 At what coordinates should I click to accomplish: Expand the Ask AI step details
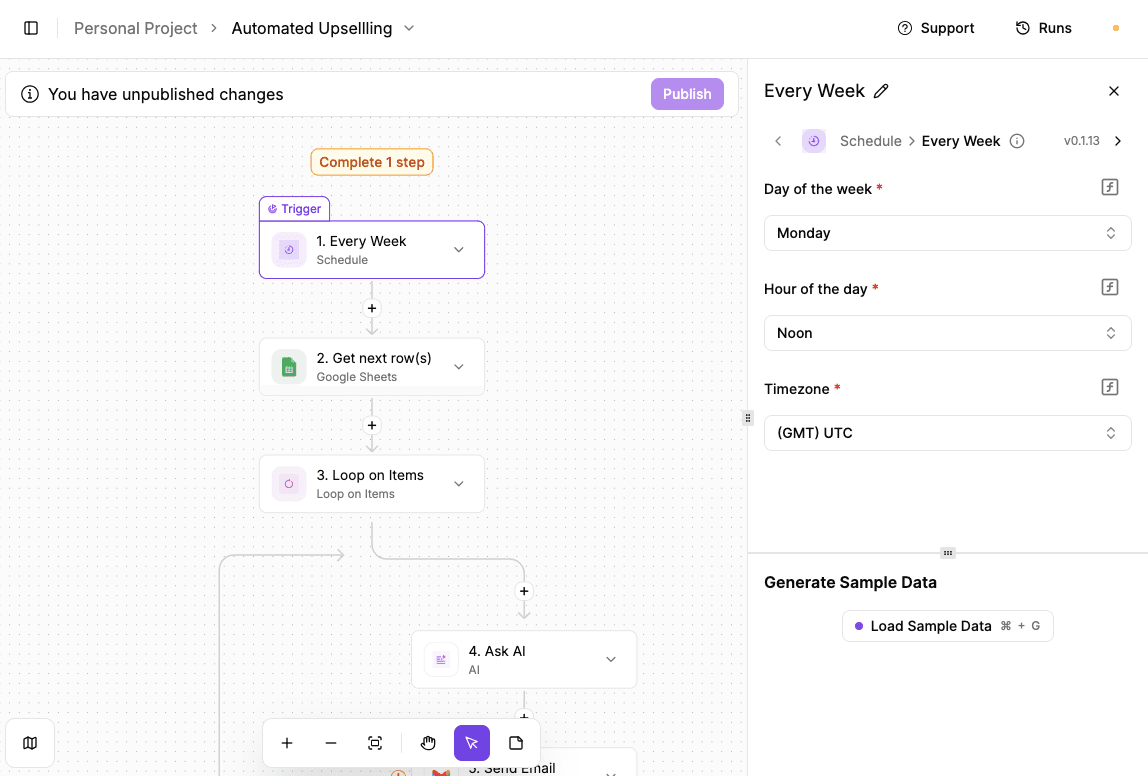click(x=610, y=659)
